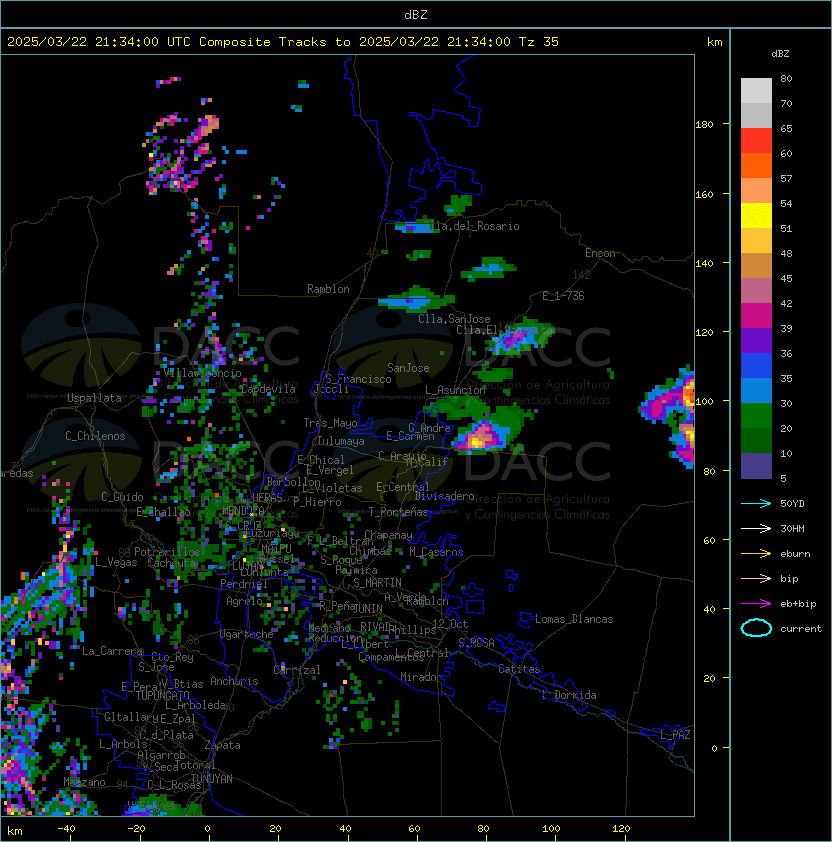Click the 'Catitas' place label
Viewport: 832px width, 842px height.
[519, 669]
